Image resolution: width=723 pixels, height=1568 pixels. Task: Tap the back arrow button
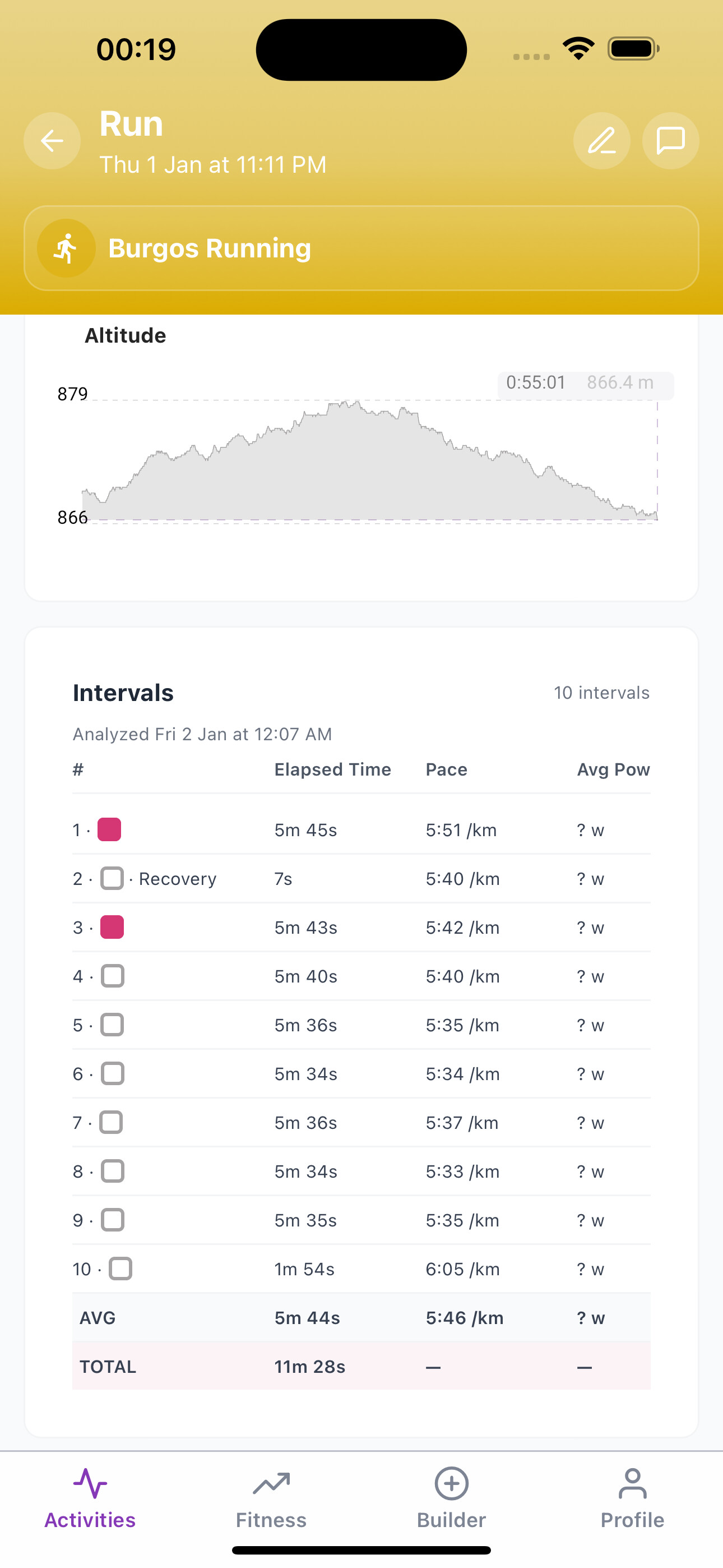tap(52, 141)
